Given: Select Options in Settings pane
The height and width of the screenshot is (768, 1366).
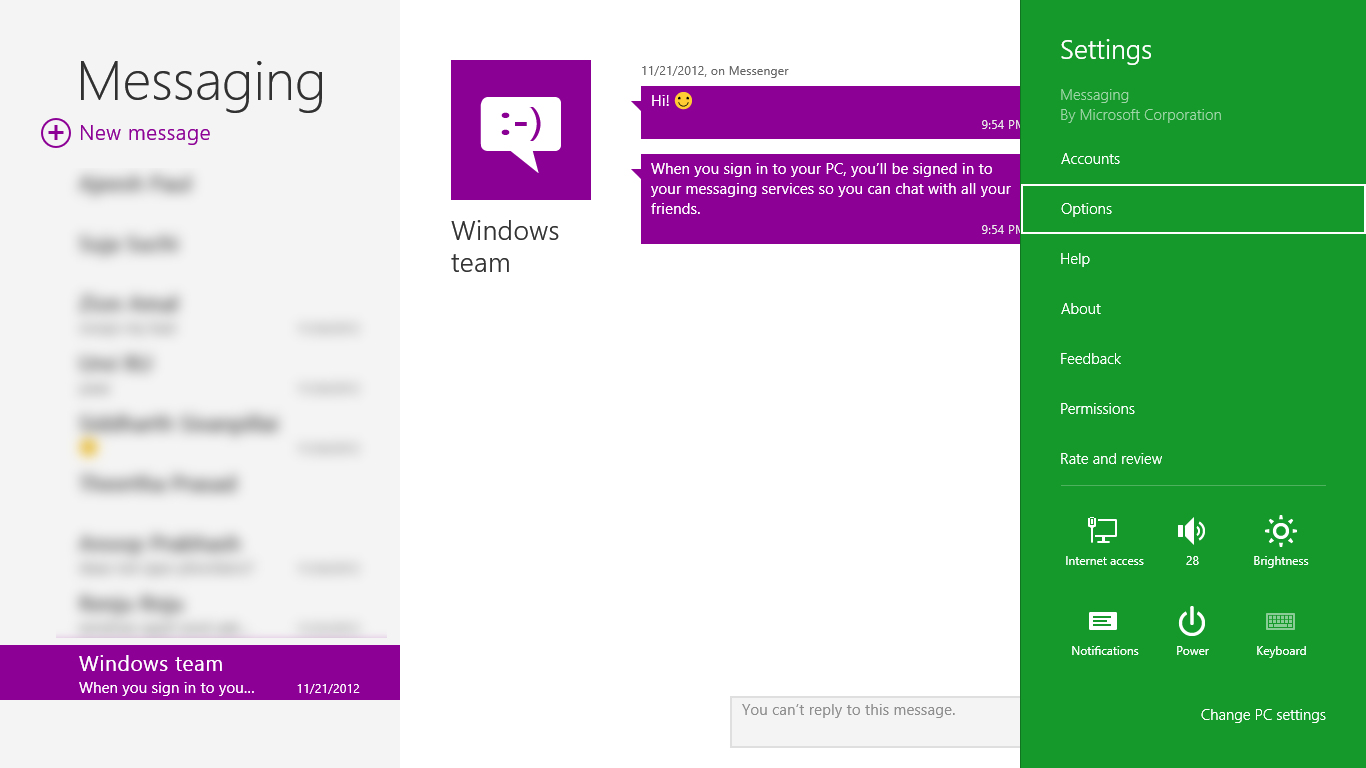Looking at the screenshot, I should pos(1193,209).
